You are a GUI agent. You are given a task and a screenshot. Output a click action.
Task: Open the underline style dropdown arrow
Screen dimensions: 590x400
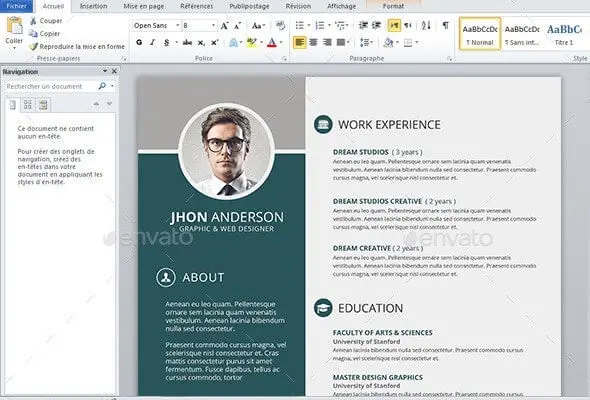pyautogui.click(x=176, y=43)
